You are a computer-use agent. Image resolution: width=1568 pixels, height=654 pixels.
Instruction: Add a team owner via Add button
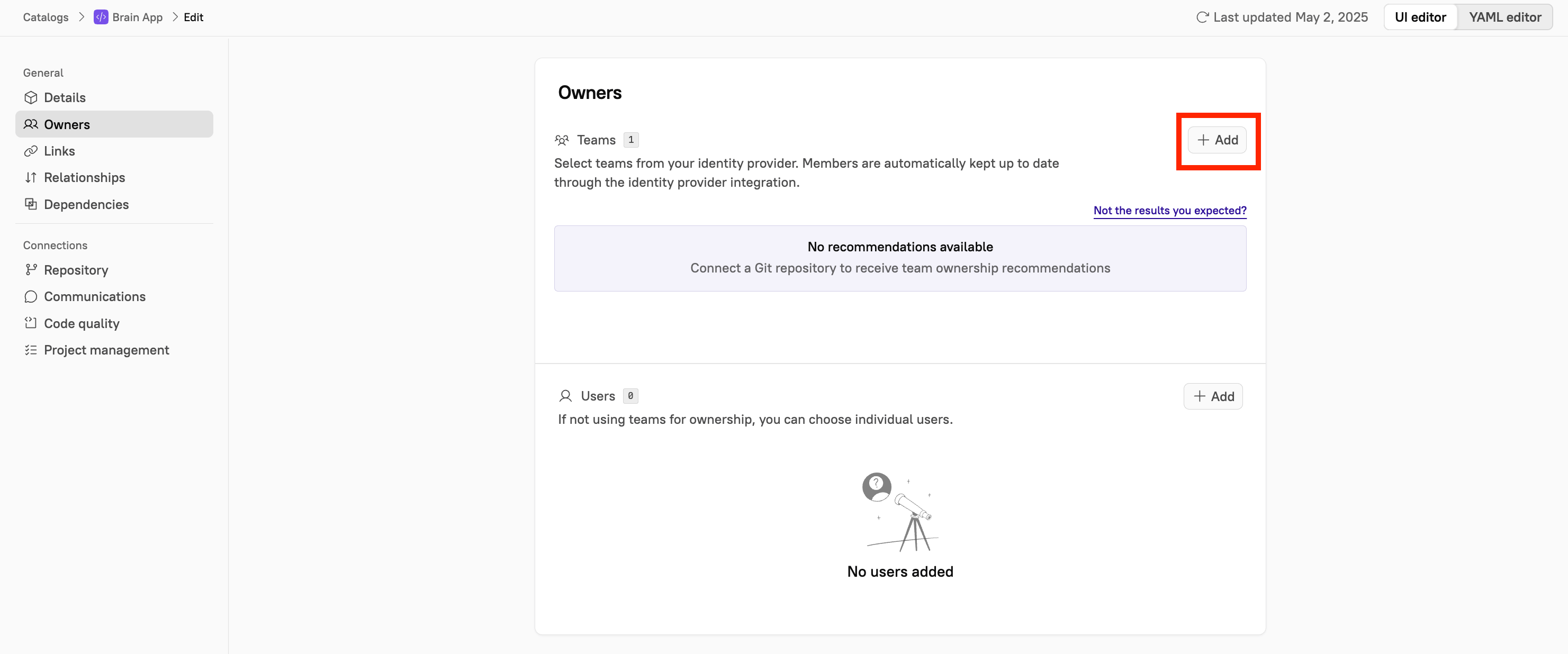(1218, 140)
